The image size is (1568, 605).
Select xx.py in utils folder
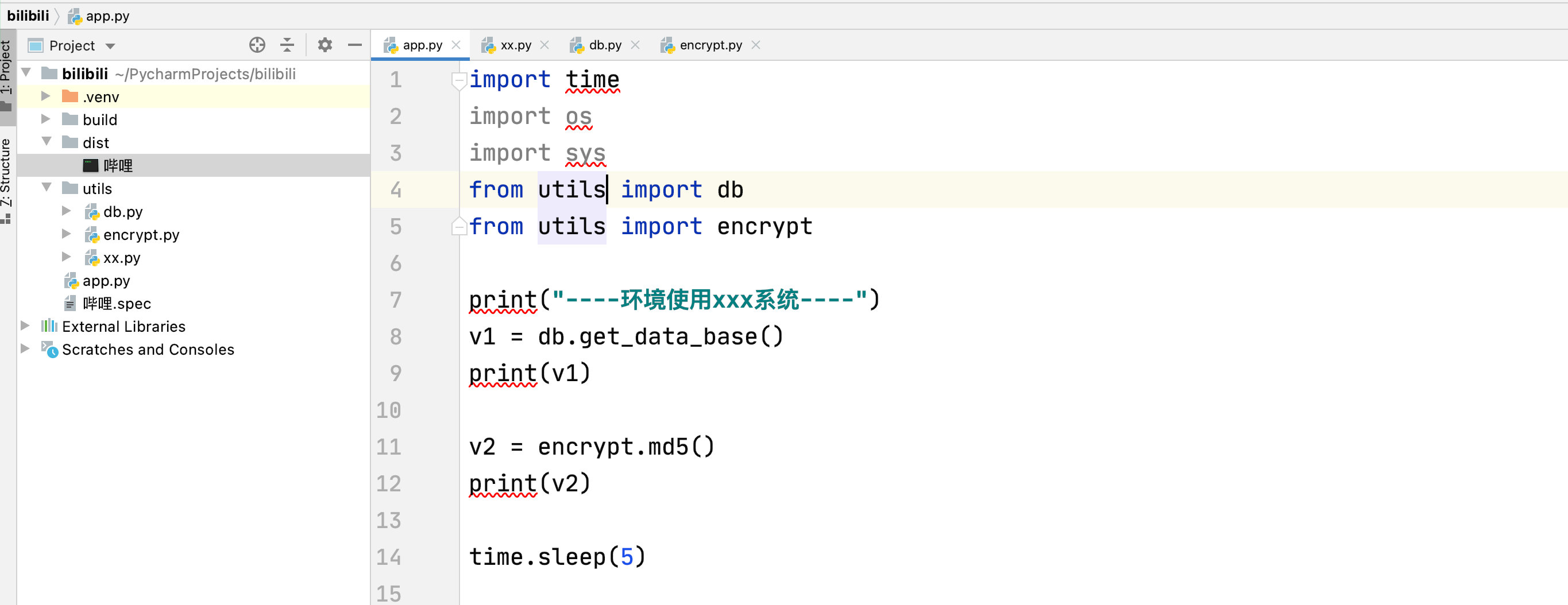pos(194,258)
